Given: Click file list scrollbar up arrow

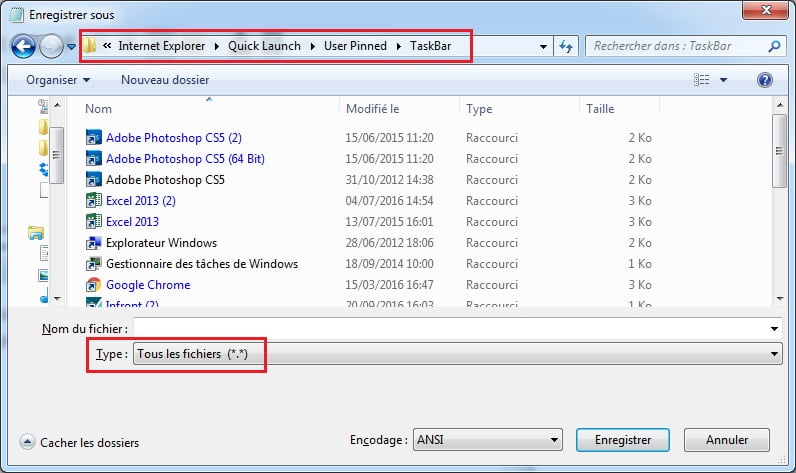Looking at the screenshot, I should pos(780,105).
